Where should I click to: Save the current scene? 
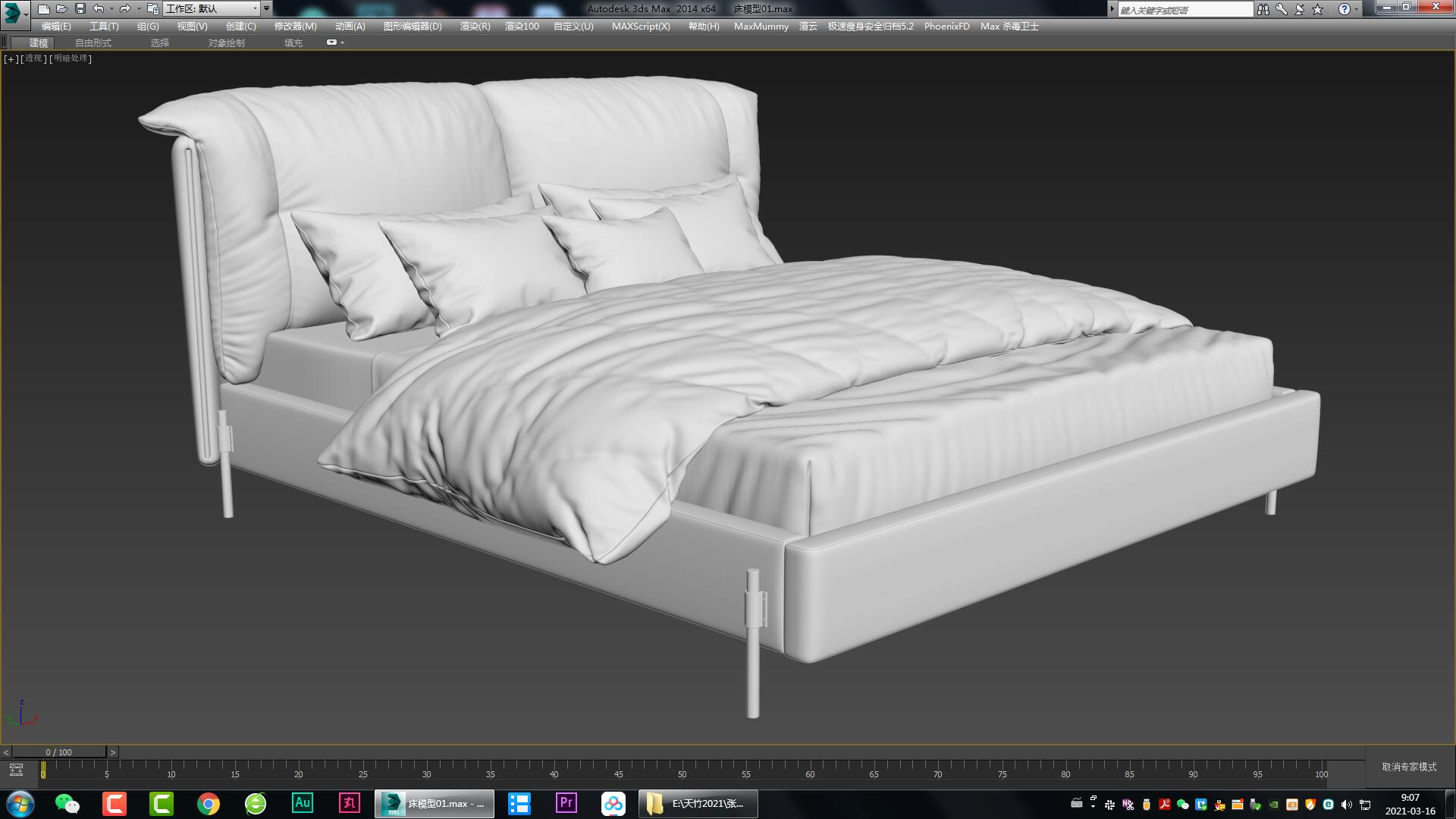tap(80, 8)
